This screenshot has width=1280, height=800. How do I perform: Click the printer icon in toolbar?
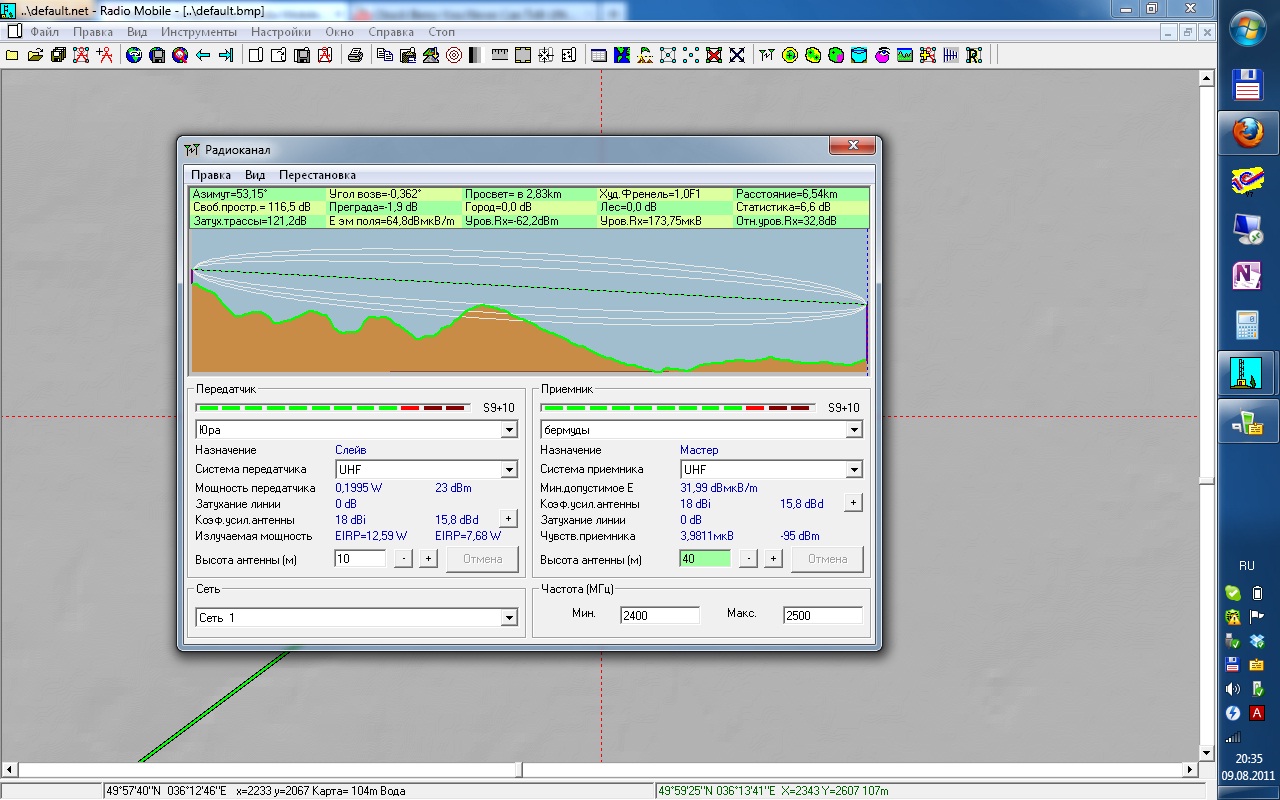pos(354,56)
